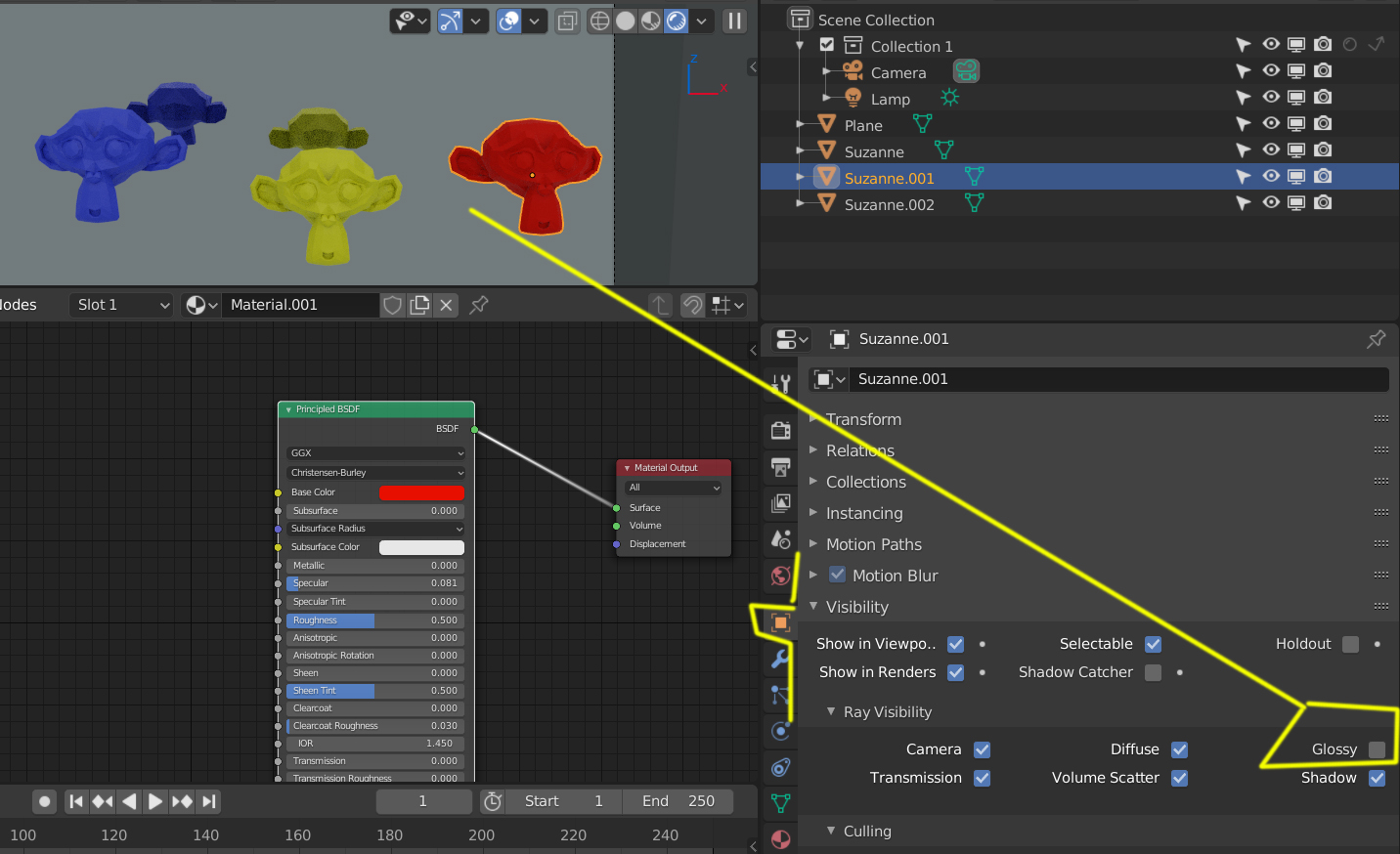Toggle the Holdout checkbox
1400x854 pixels.
point(1351,644)
